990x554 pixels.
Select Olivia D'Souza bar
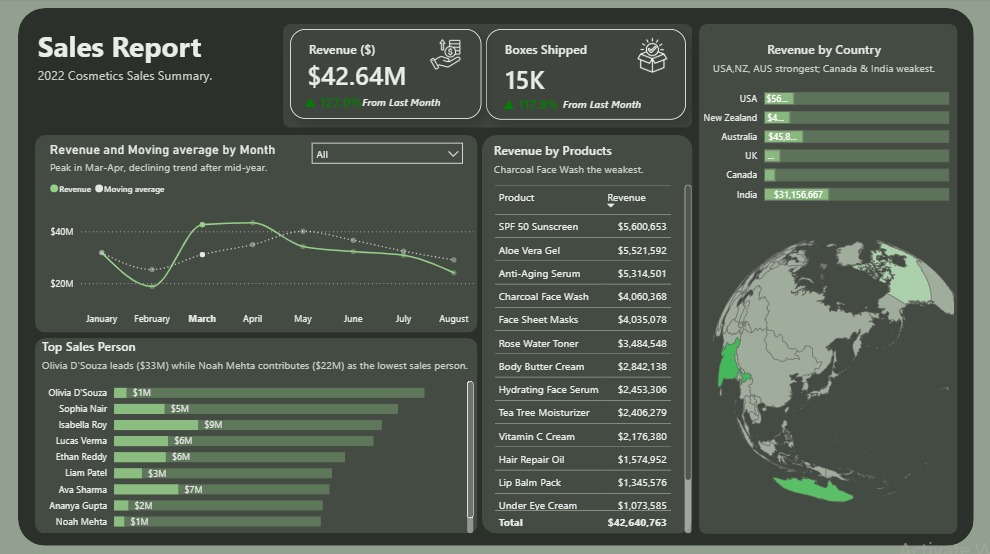pos(269,393)
